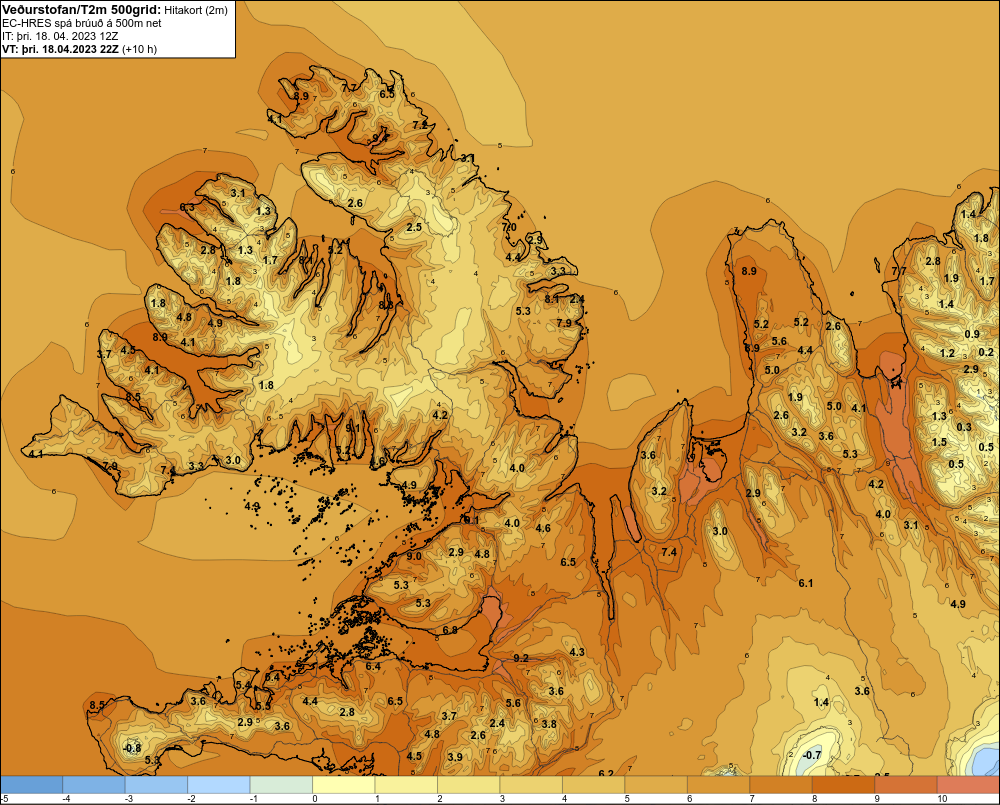This screenshot has height=805, width=1000.
Task: Click the 1.5 temperature value
Action: [939, 442]
